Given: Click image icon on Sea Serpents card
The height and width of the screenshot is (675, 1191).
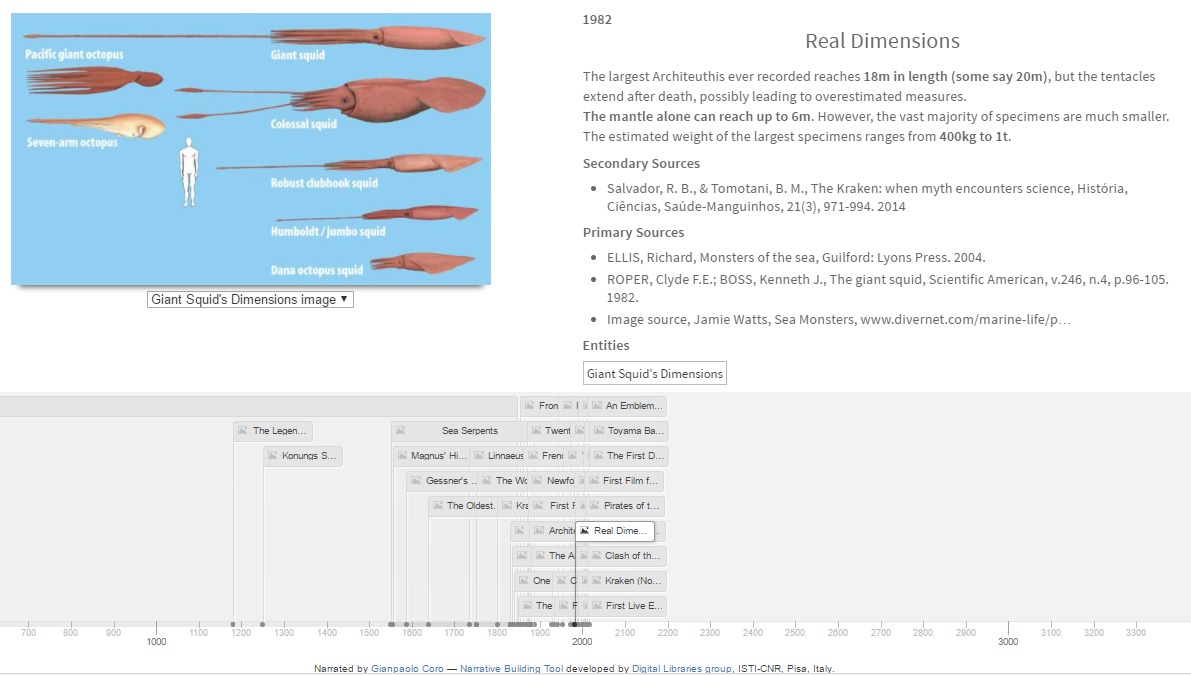Looking at the screenshot, I should 400,431.
